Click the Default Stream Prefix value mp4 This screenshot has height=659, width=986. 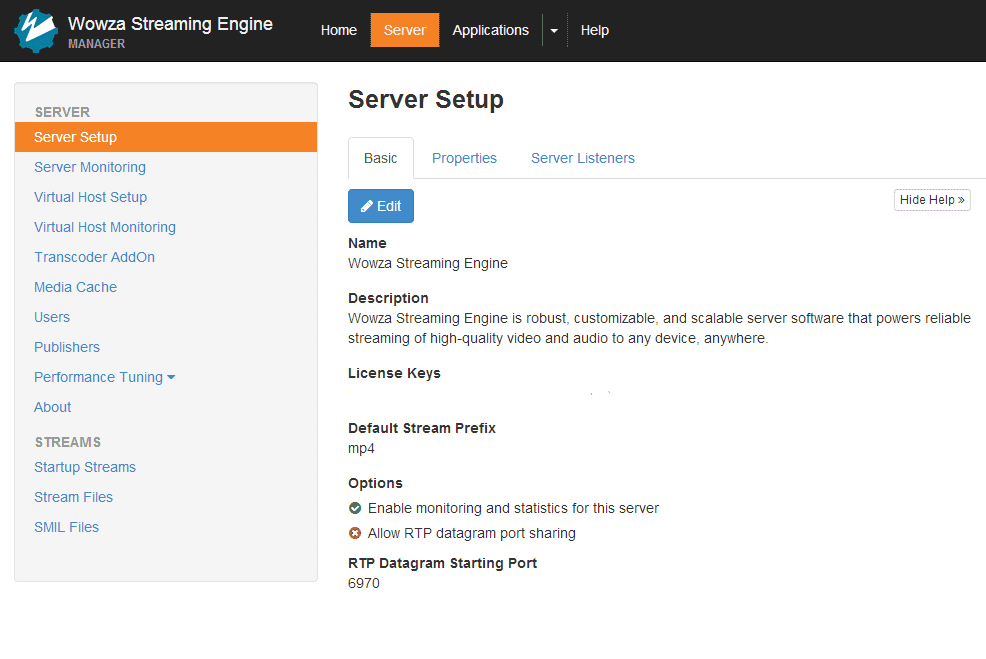coord(362,448)
